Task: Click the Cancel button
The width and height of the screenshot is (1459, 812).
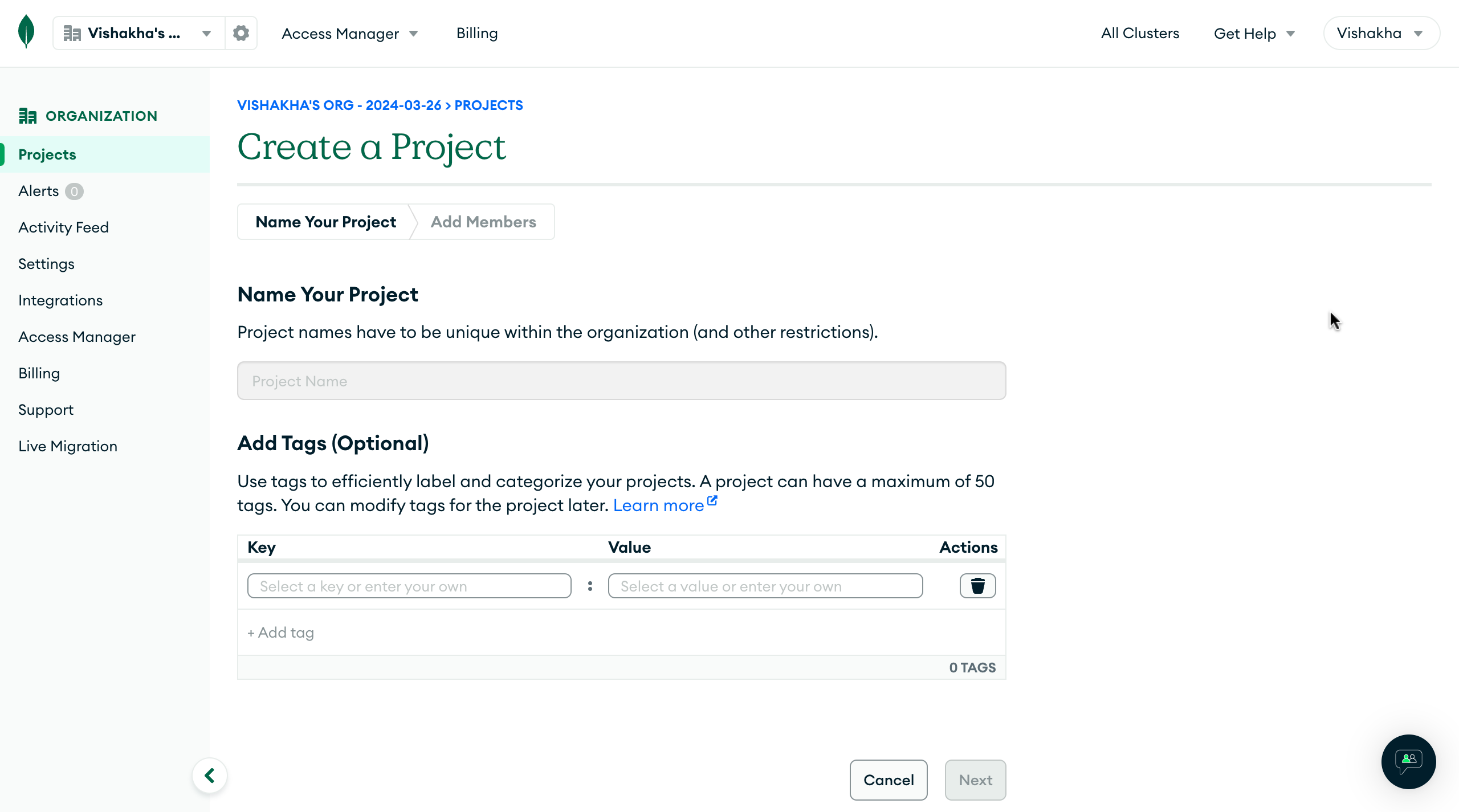Action: click(888, 780)
